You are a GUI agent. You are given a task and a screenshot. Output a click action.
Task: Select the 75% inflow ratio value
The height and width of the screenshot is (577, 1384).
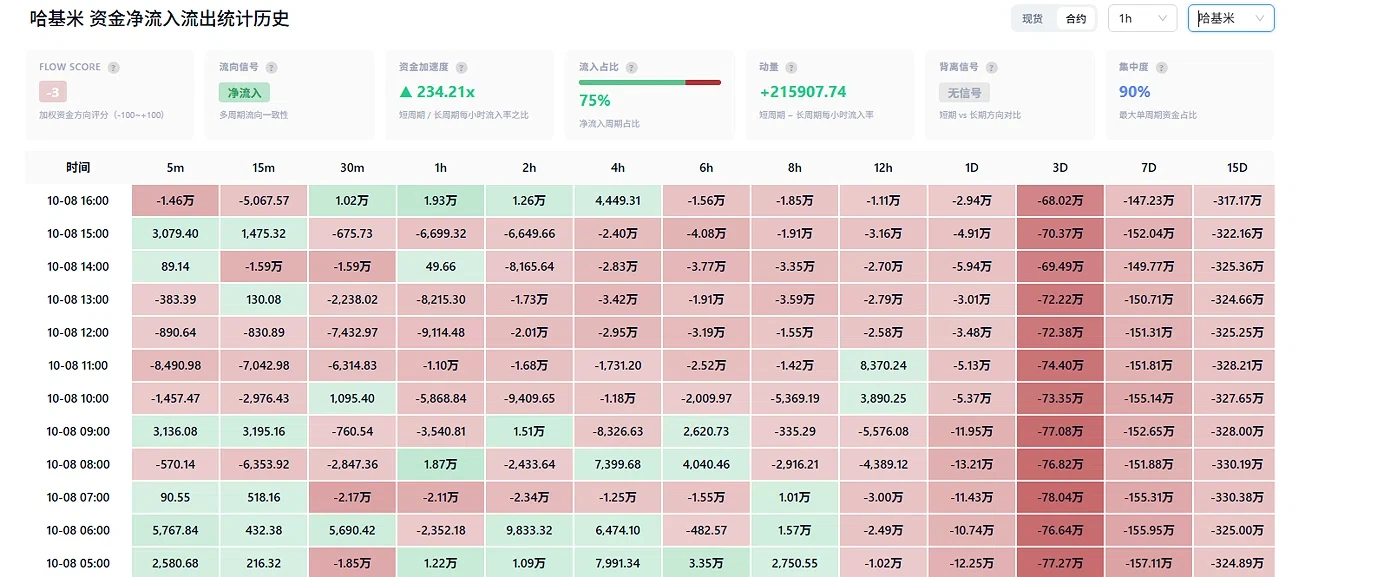594,100
